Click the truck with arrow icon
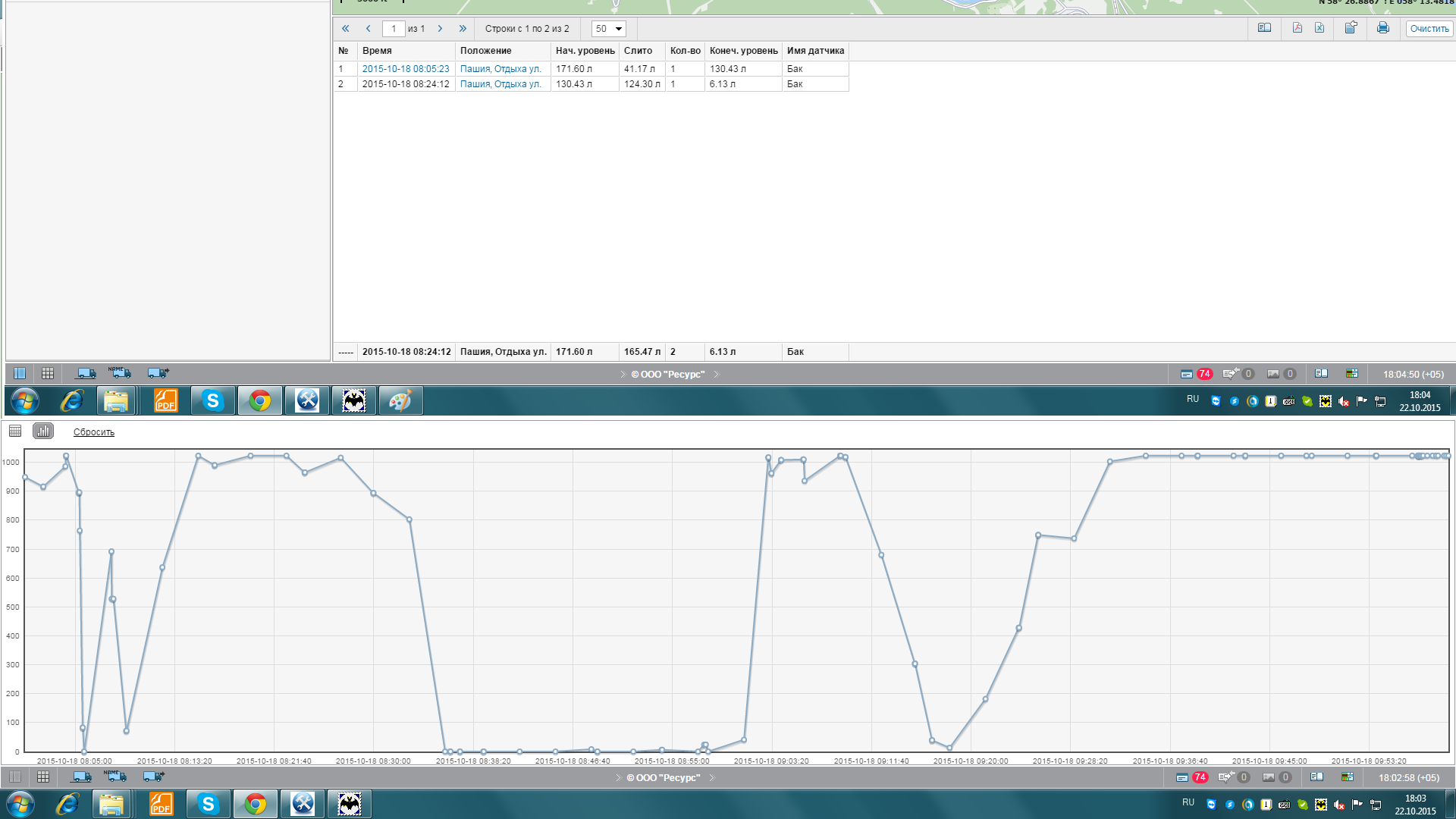The width and height of the screenshot is (1456, 819). click(158, 373)
